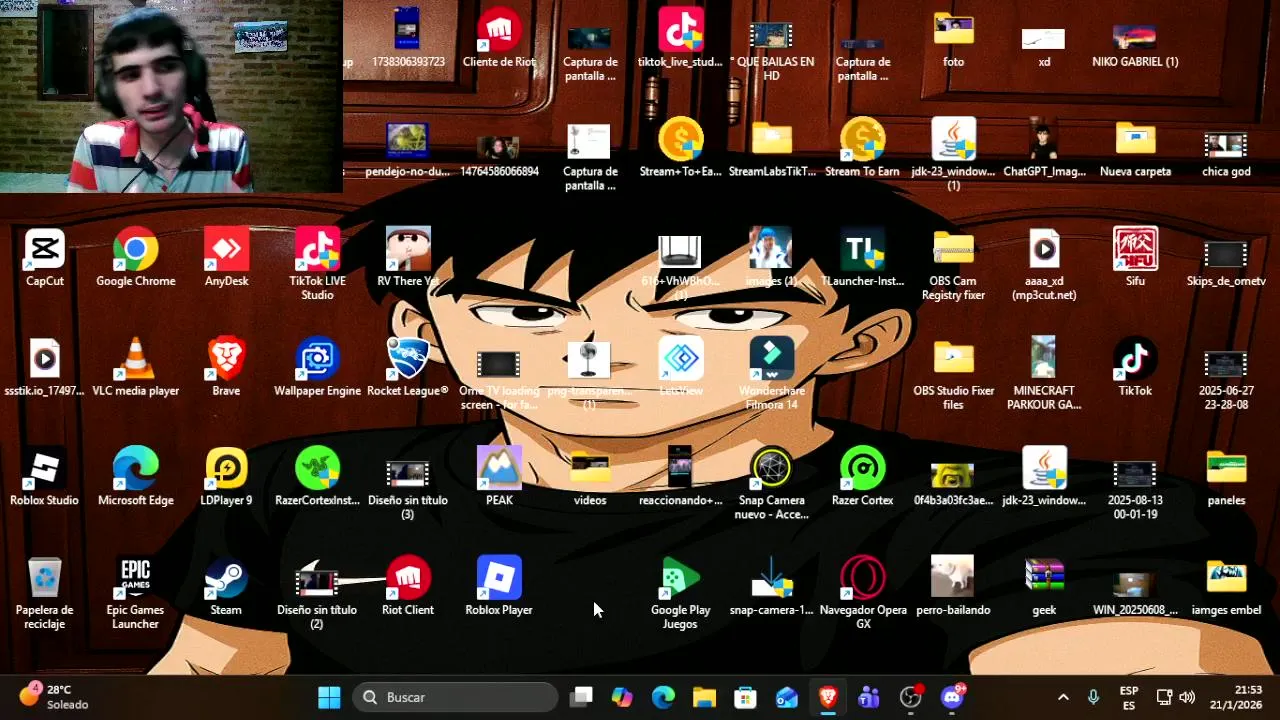Image resolution: width=1280 pixels, height=720 pixels.
Task: Open Microsoft Teams from the taskbar
Action: [869, 697]
